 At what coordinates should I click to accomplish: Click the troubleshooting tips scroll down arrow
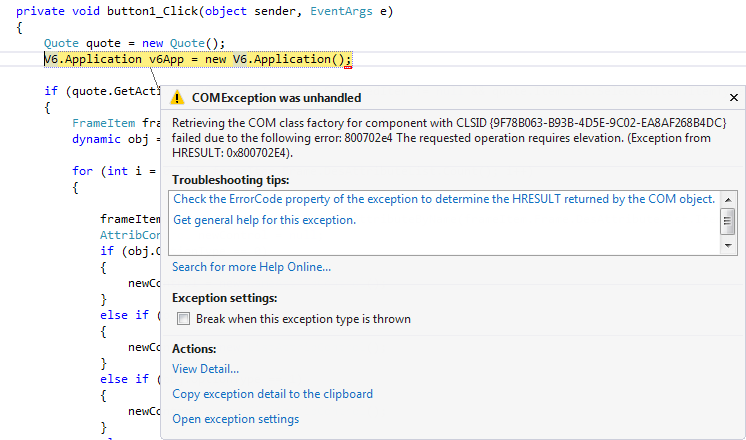(728, 246)
